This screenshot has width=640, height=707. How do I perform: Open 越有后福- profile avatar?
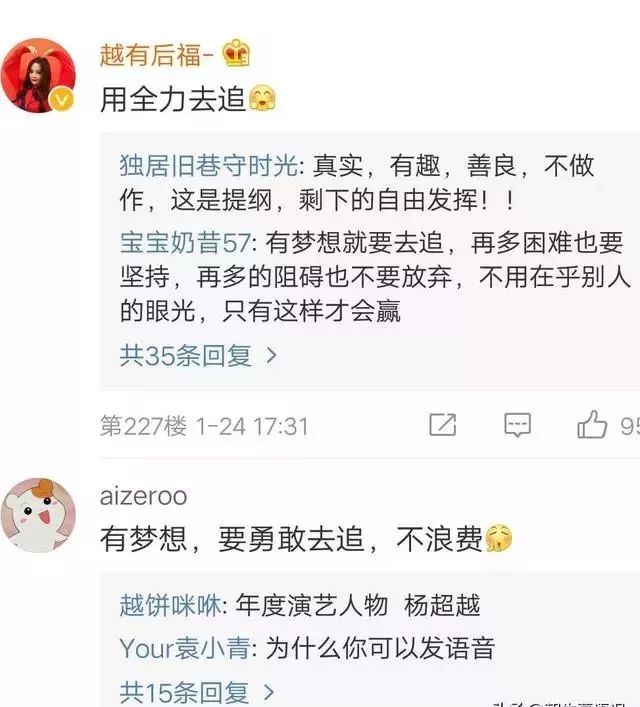click(x=38, y=75)
